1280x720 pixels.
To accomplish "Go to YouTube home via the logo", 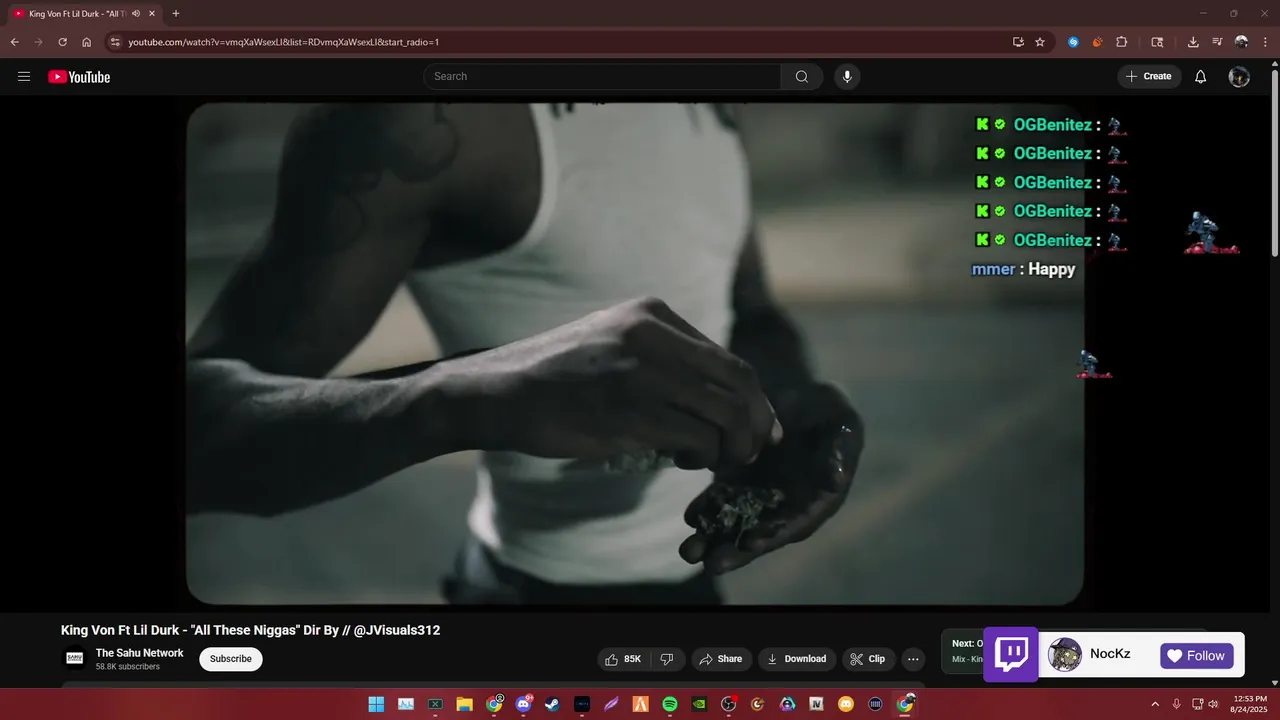I will [79, 77].
